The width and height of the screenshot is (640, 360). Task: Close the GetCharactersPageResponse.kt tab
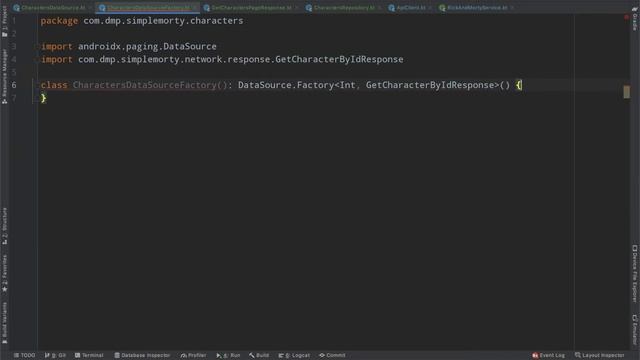(297, 7)
